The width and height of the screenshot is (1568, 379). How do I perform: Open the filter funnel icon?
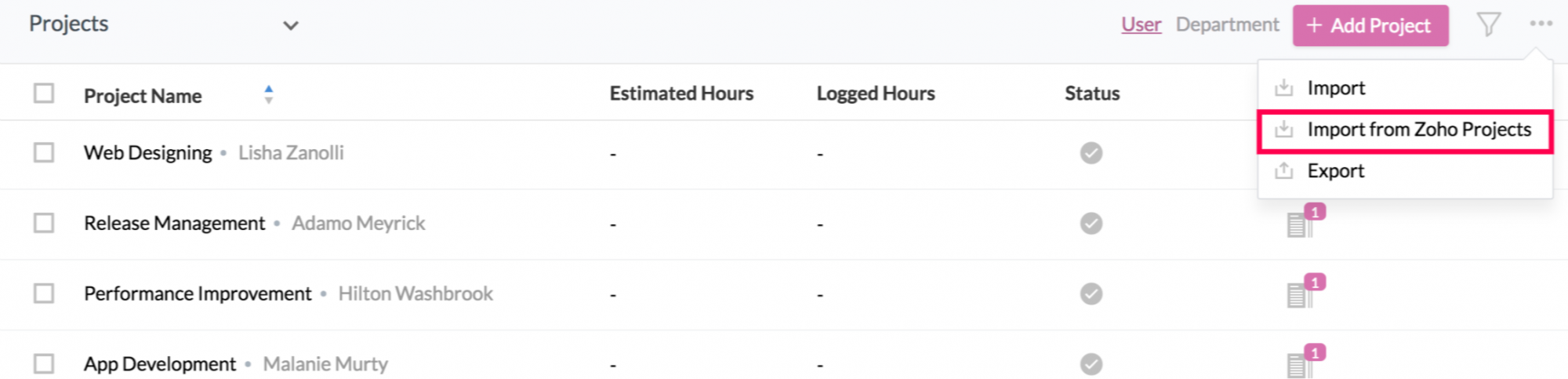(x=1488, y=24)
